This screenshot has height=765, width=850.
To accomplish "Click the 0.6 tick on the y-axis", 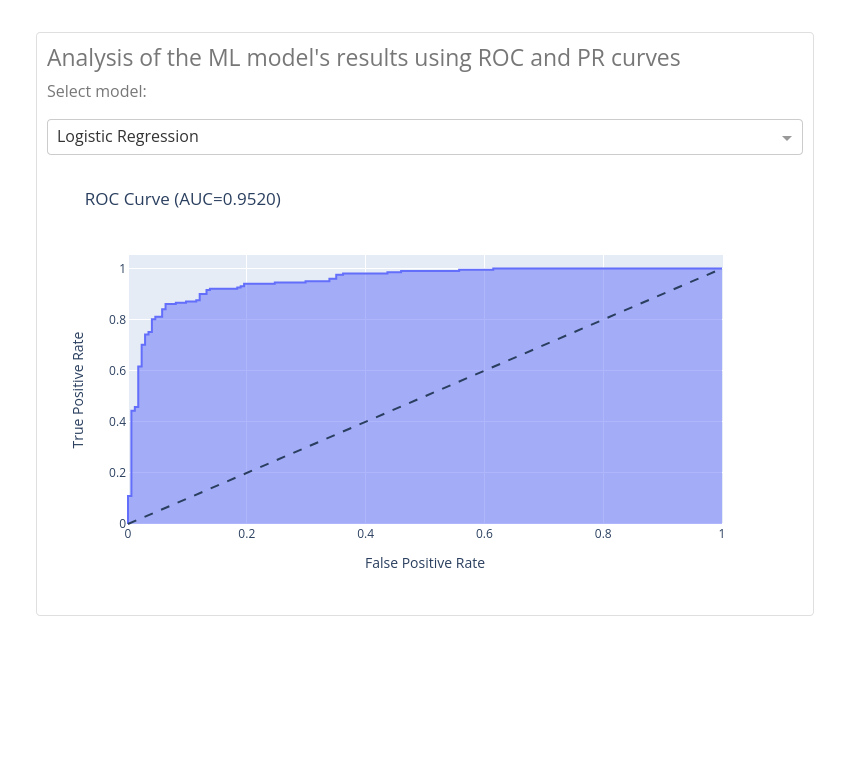I will (x=117, y=371).
